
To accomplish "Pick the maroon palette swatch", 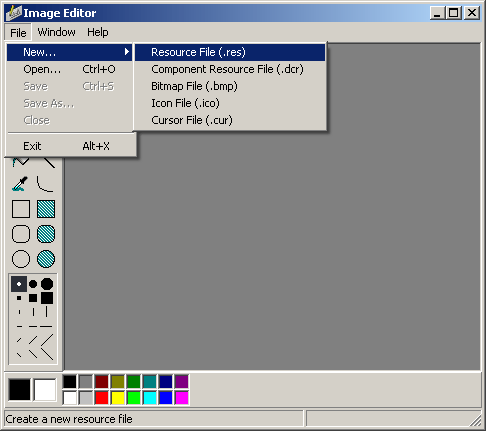I will pyautogui.click(x=102, y=382).
